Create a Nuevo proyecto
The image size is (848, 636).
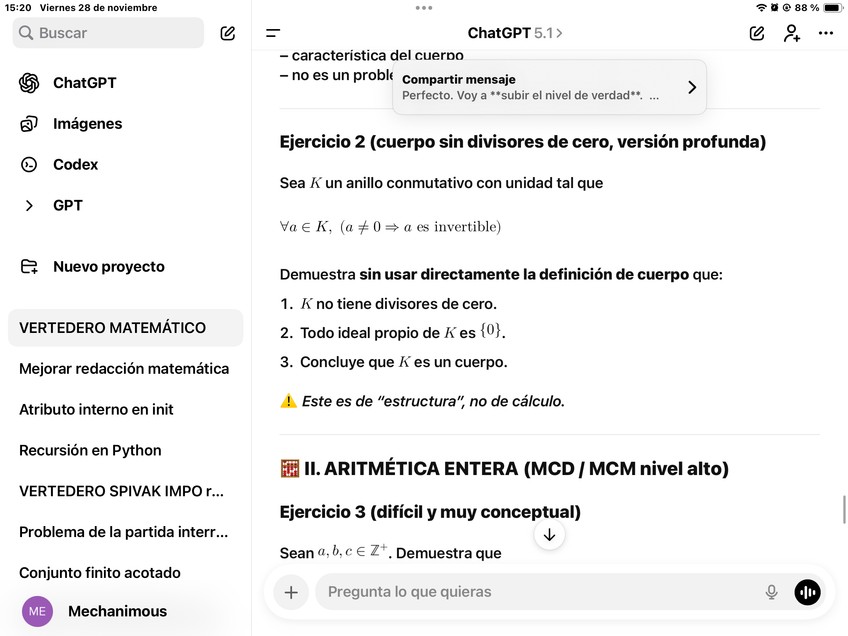click(108, 267)
